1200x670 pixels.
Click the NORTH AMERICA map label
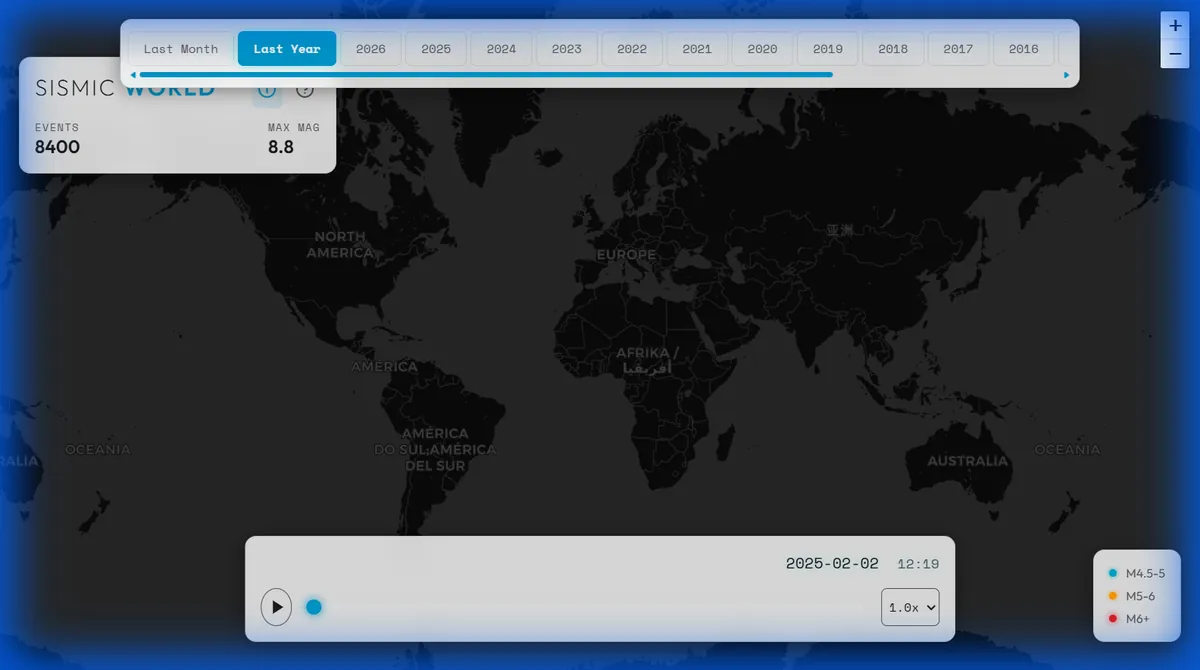(340, 245)
